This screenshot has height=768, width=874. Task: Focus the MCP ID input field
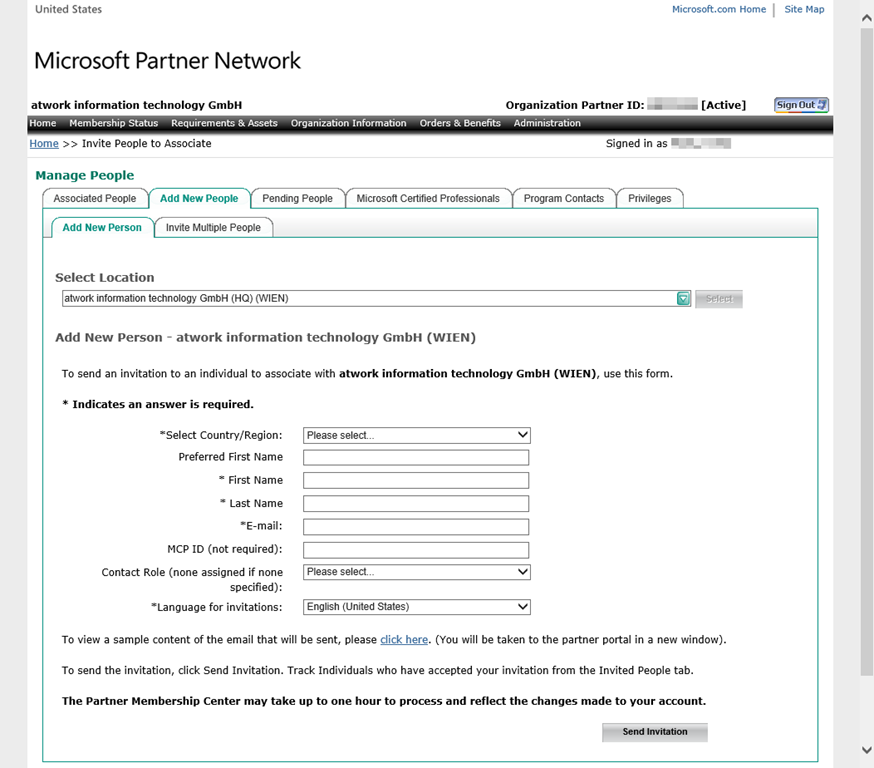tap(416, 550)
